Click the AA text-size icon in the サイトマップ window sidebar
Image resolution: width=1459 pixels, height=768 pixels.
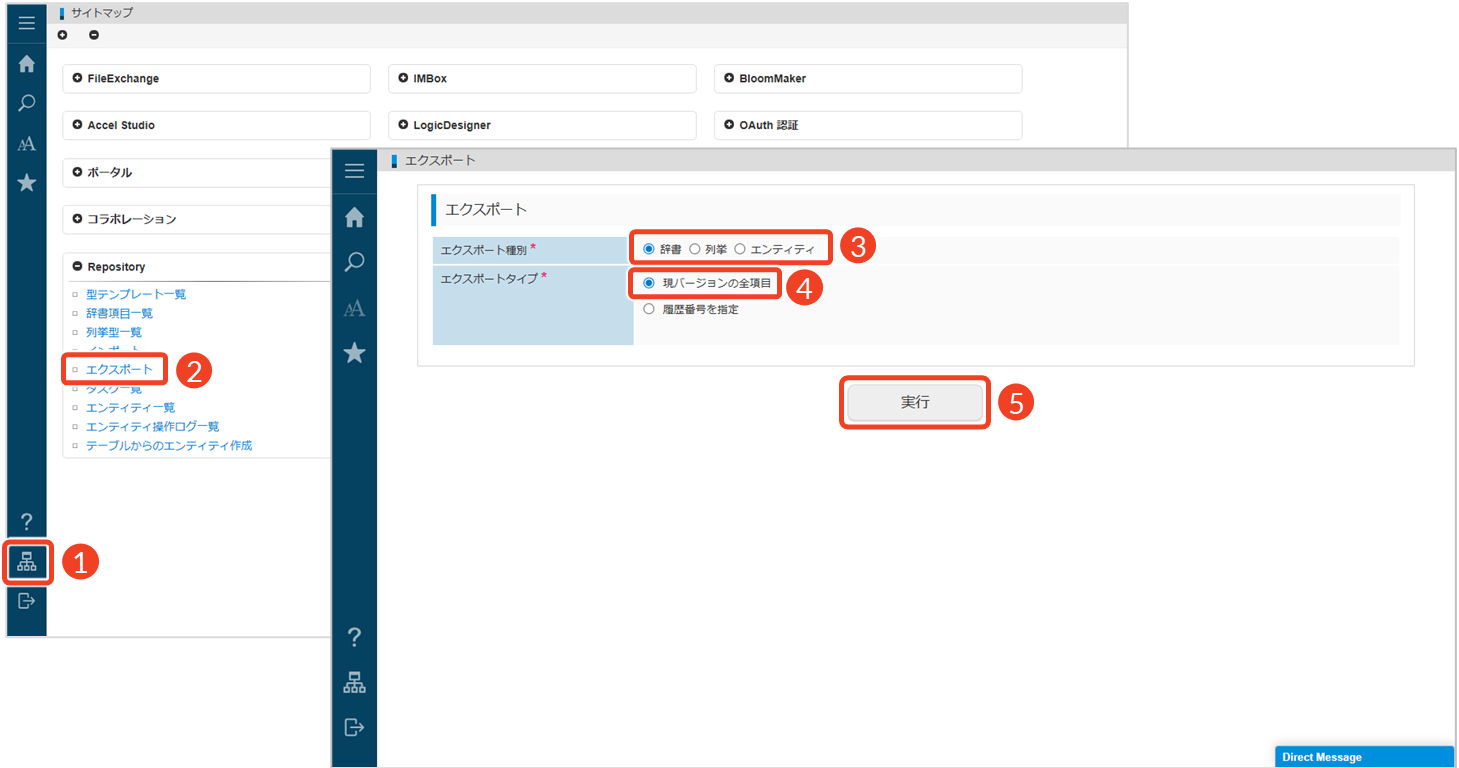coord(27,144)
